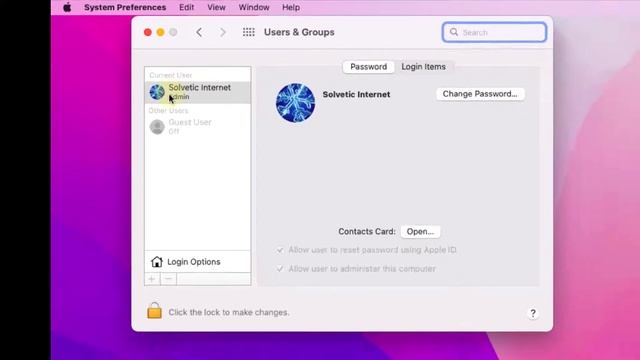Viewport: 640px width, 360px height.
Task: Toggle allow user to administer computer
Action: click(280, 269)
